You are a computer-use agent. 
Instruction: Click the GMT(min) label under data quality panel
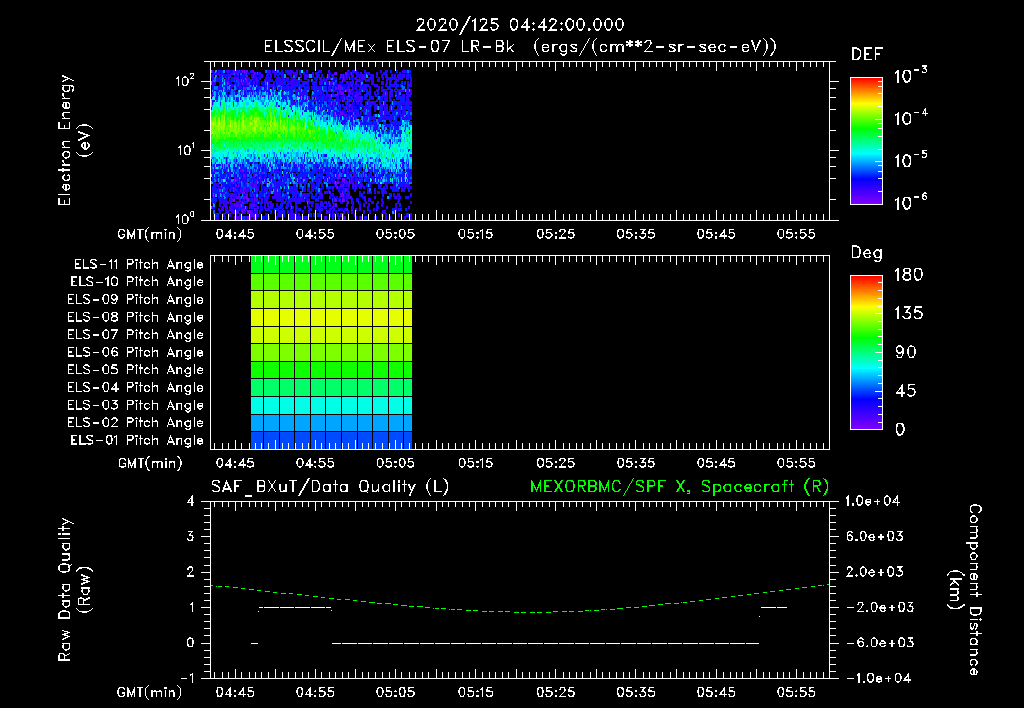150,692
